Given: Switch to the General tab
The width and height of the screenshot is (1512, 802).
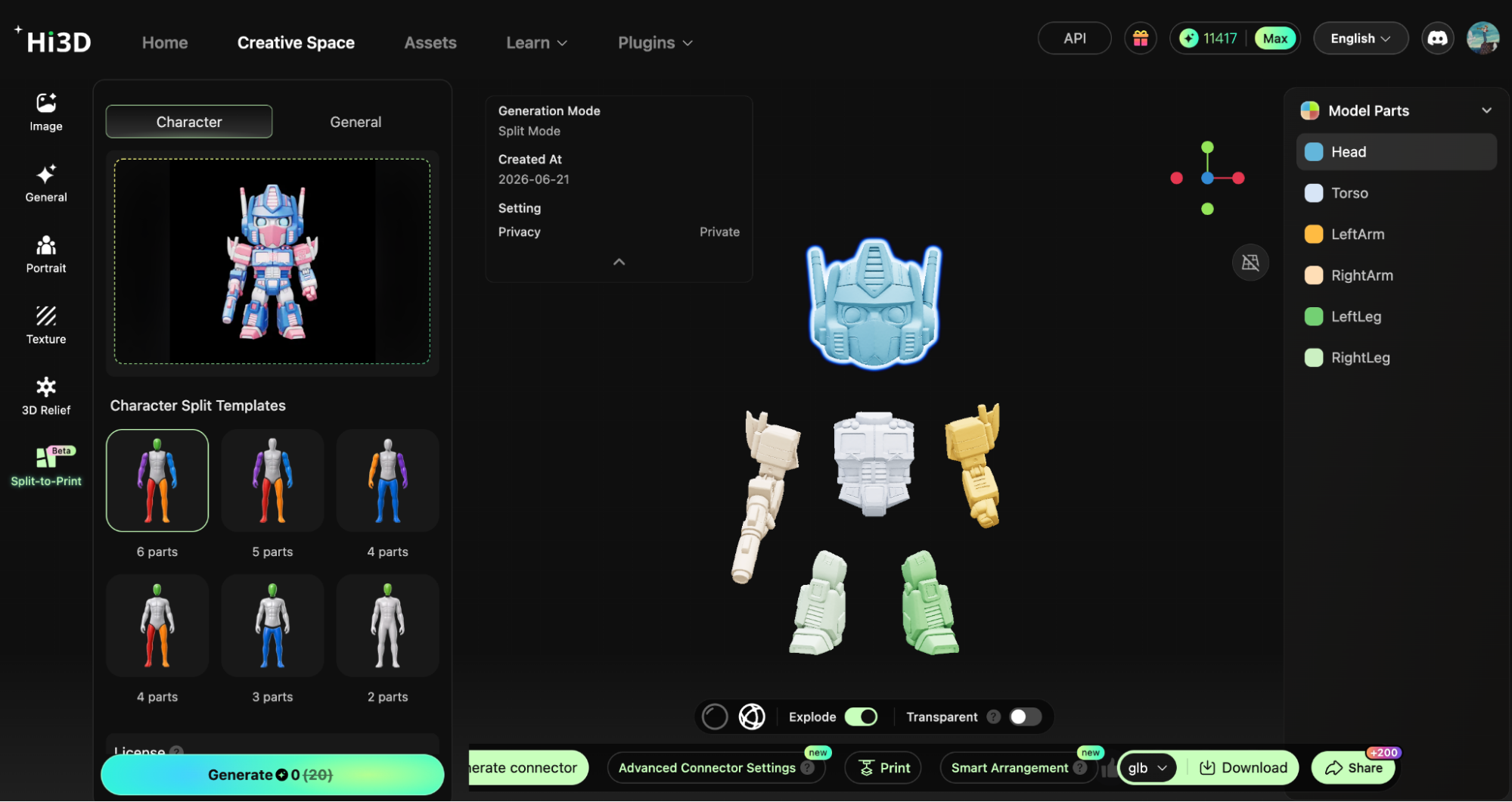Looking at the screenshot, I should click(x=355, y=122).
